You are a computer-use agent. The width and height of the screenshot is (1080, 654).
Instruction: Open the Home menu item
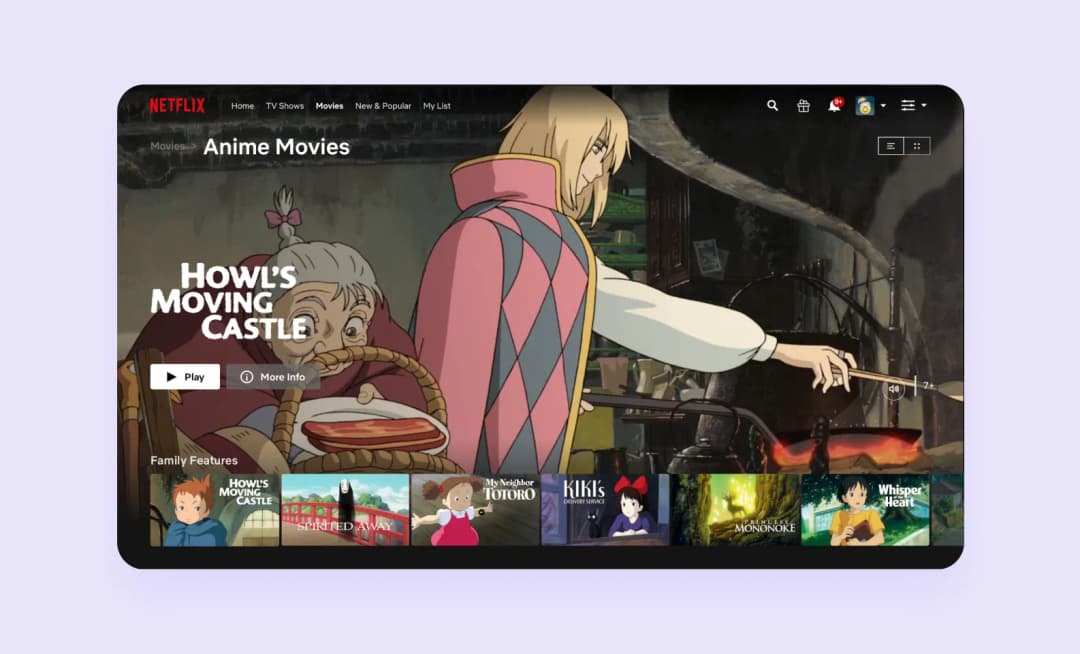(242, 106)
